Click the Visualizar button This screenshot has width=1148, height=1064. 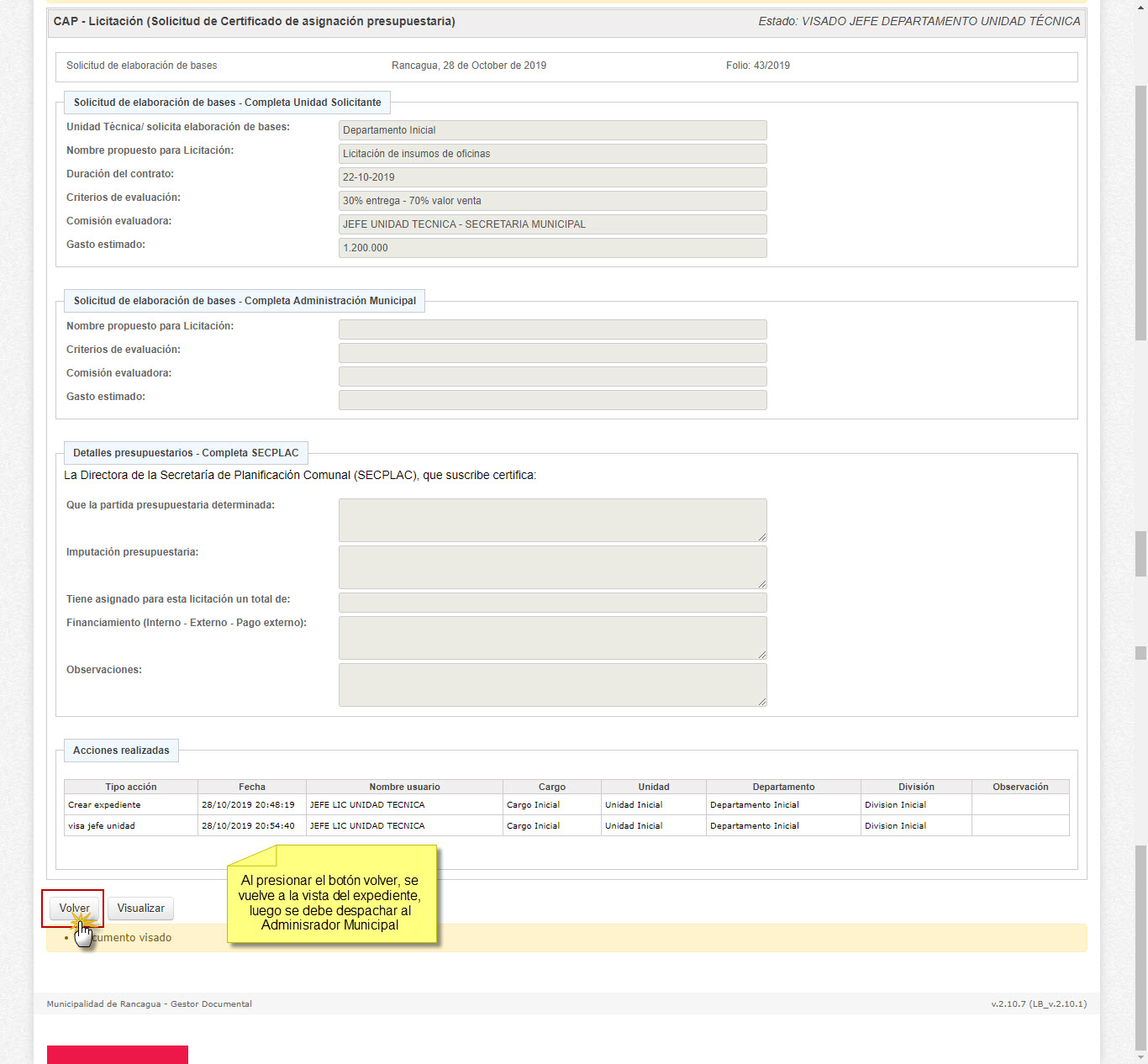coord(140,909)
